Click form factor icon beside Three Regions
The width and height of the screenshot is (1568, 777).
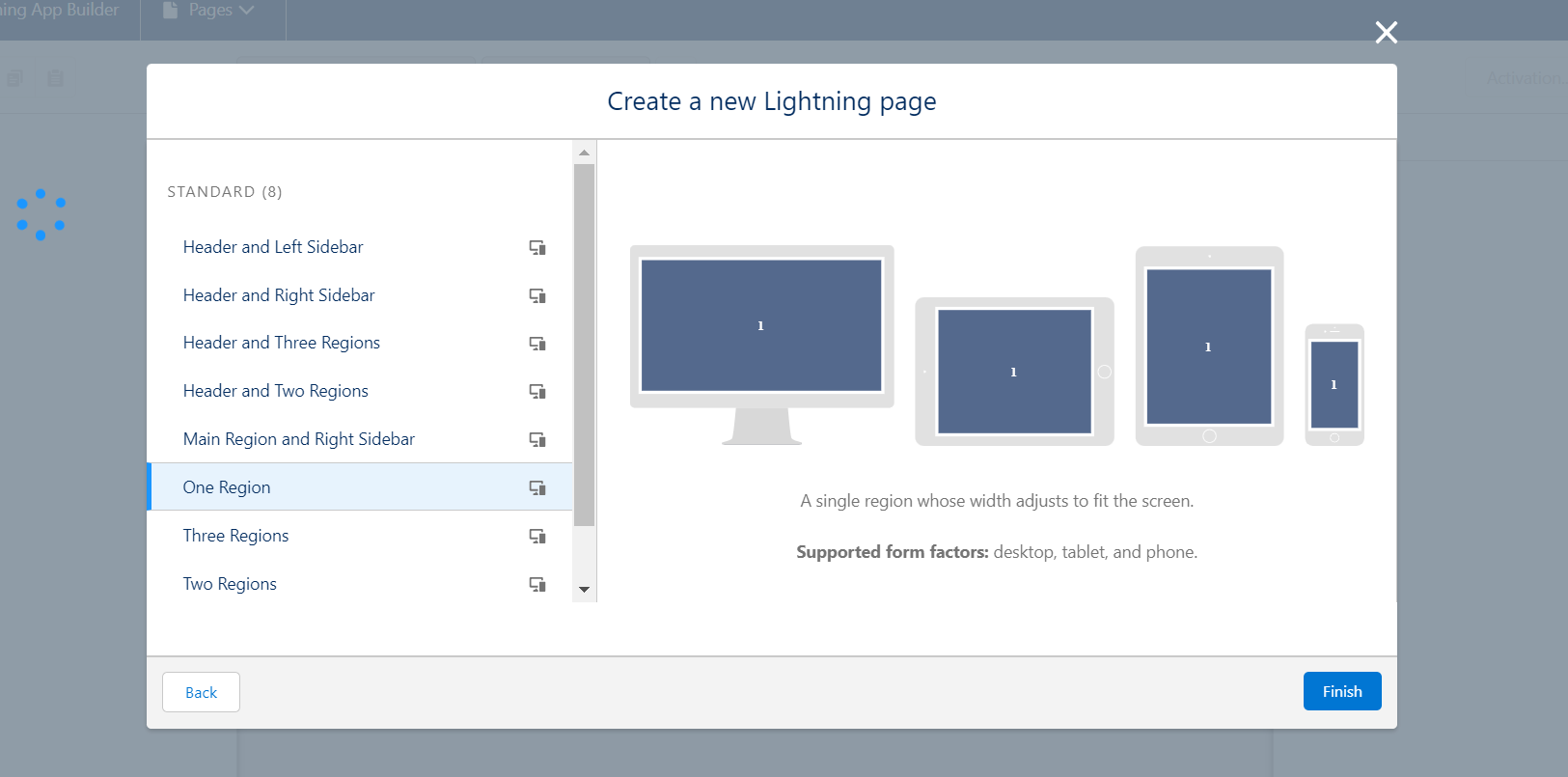pyautogui.click(x=537, y=536)
